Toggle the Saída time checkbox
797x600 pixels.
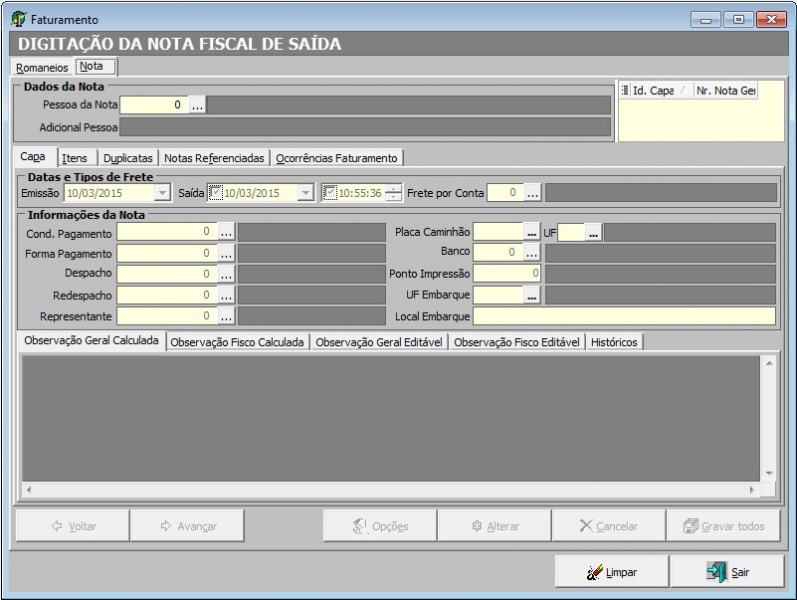pyautogui.click(x=329, y=193)
